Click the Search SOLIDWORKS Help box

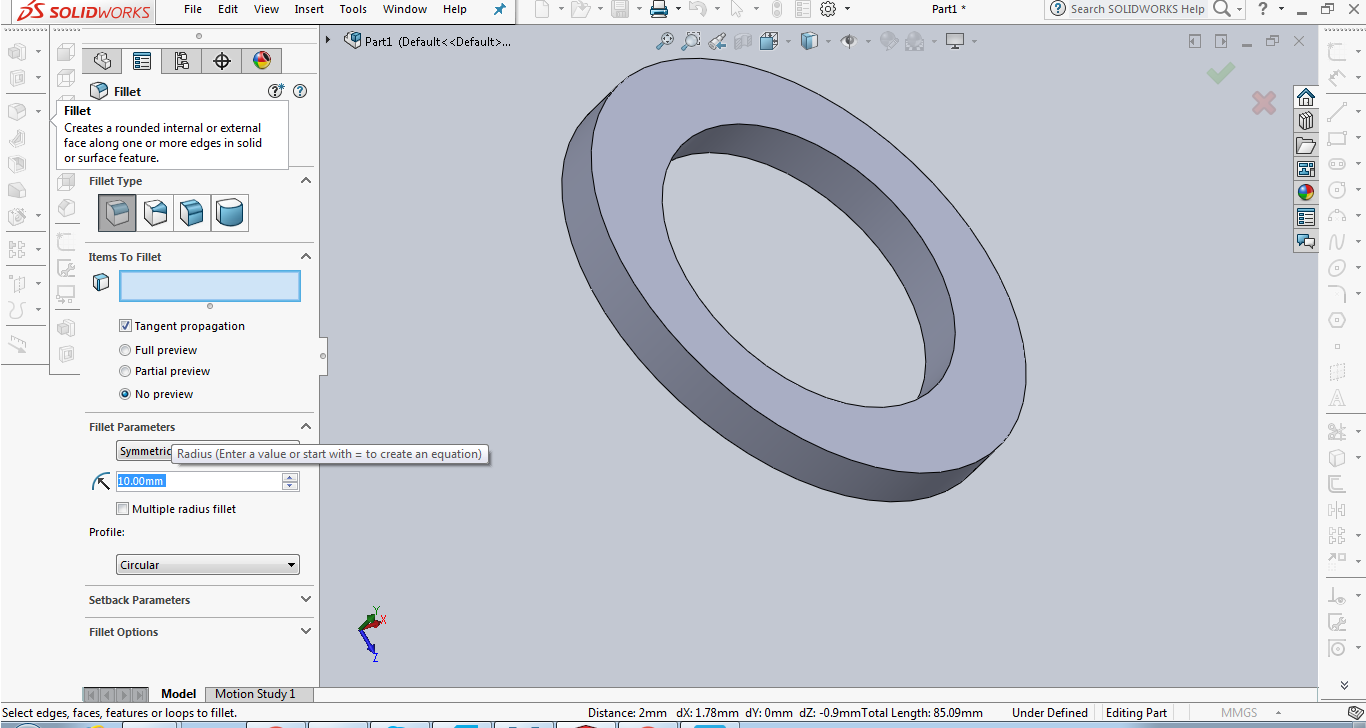pos(1137,9)
